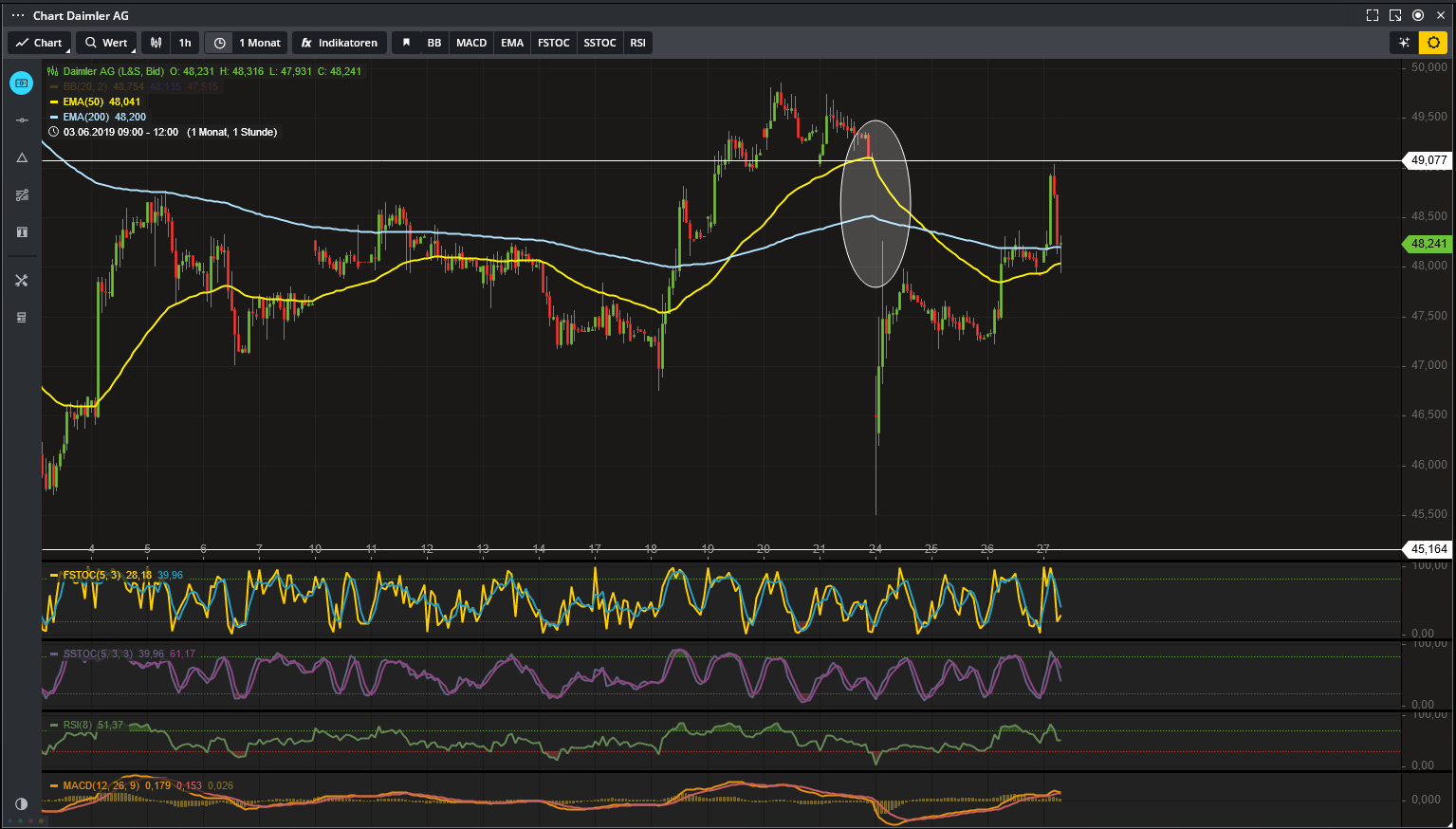
Task: Open the Chart type dropdown
Action: tap(39, 43)
